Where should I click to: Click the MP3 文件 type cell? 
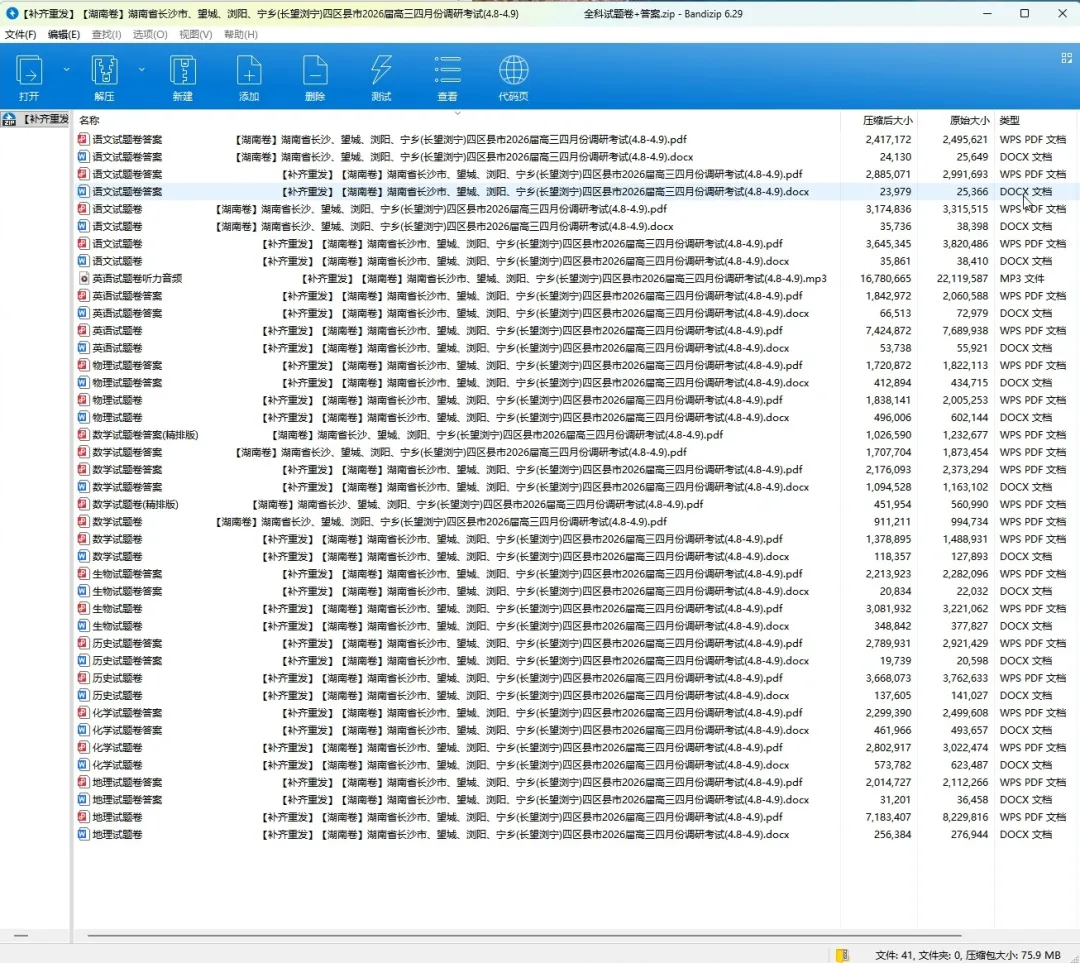pos(1021,278)
